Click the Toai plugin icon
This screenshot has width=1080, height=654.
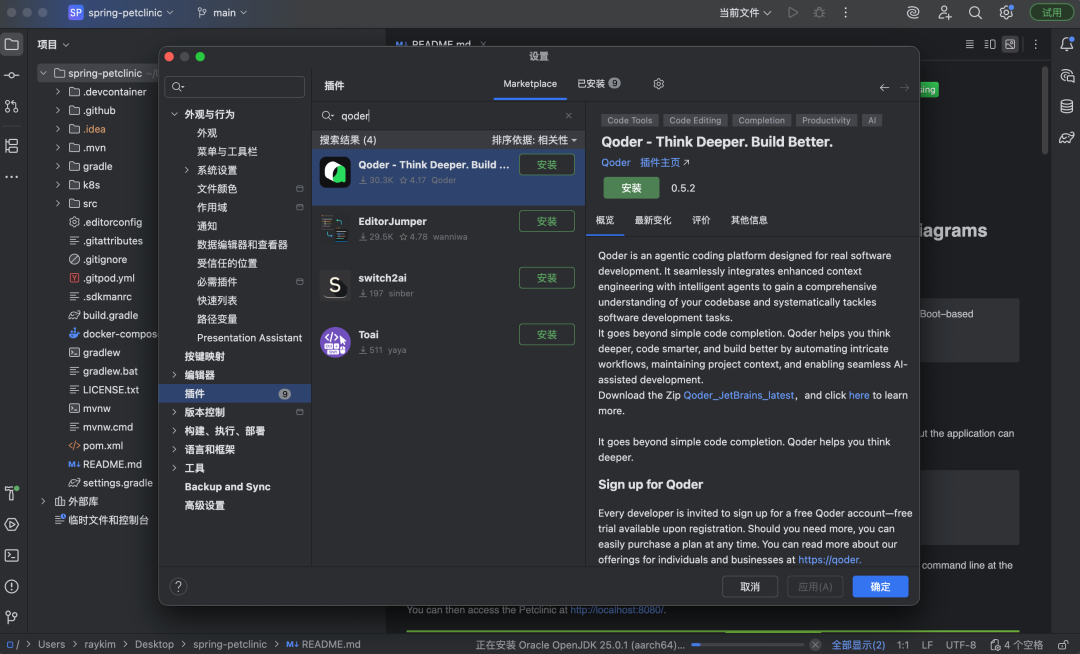(x=335, y=342)
